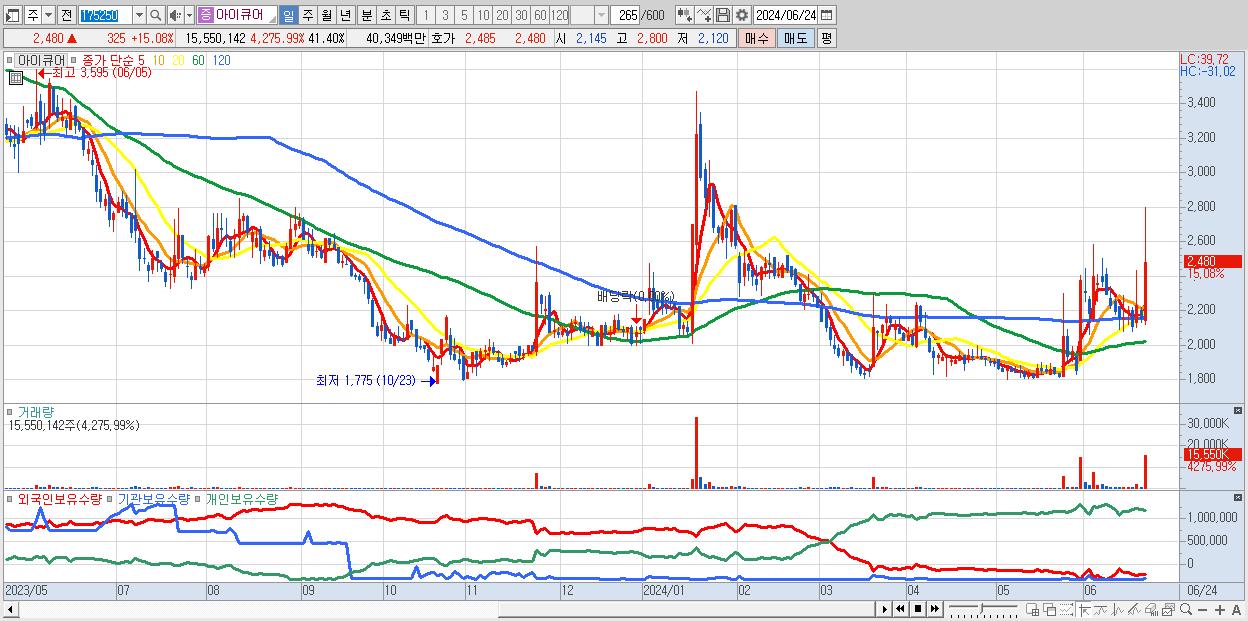This screenshot has width=1248, height=621.
Task: Choose the 120 interval button
Action: coord(559,15)
